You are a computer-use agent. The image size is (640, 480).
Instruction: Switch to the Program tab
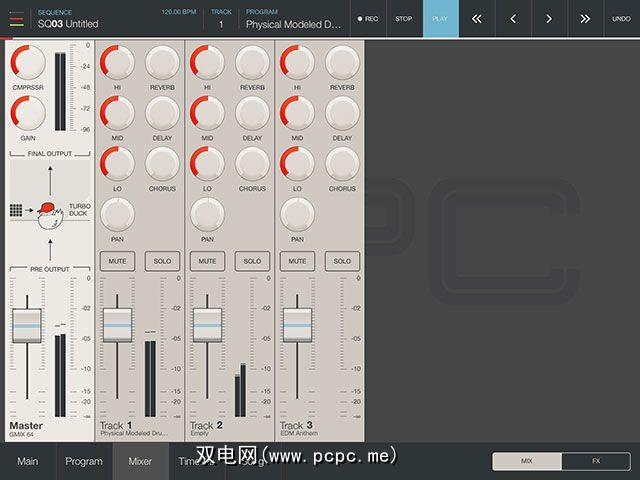[84, 461]
